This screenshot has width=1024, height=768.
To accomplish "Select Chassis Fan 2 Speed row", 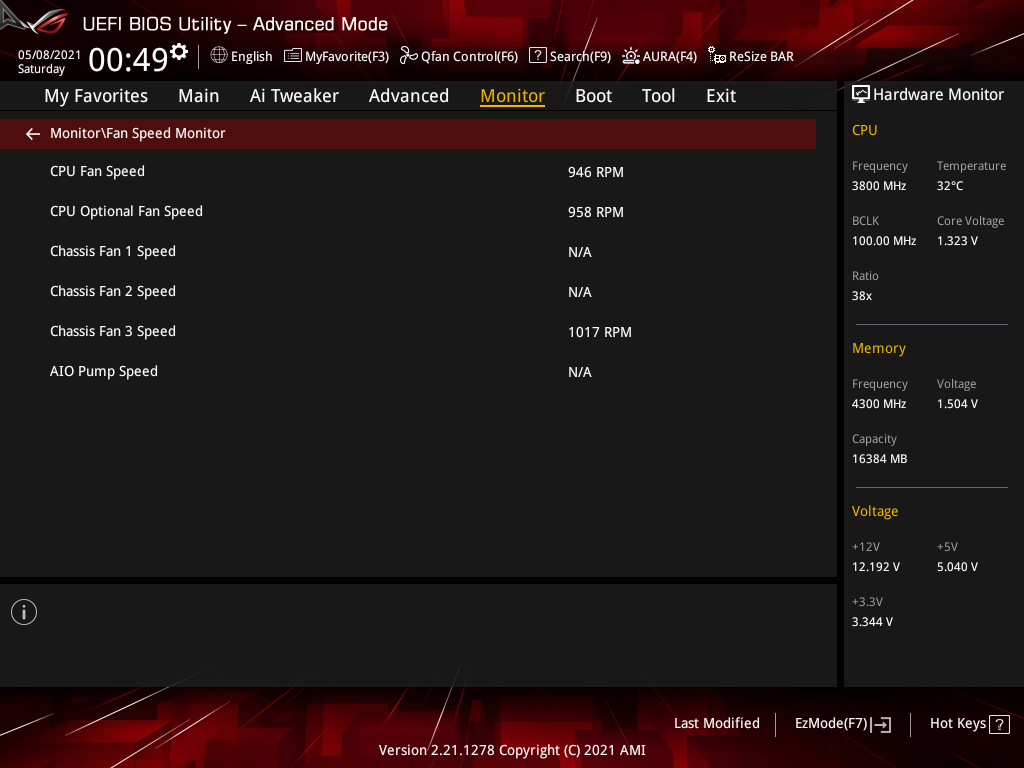I will [408, 291].
